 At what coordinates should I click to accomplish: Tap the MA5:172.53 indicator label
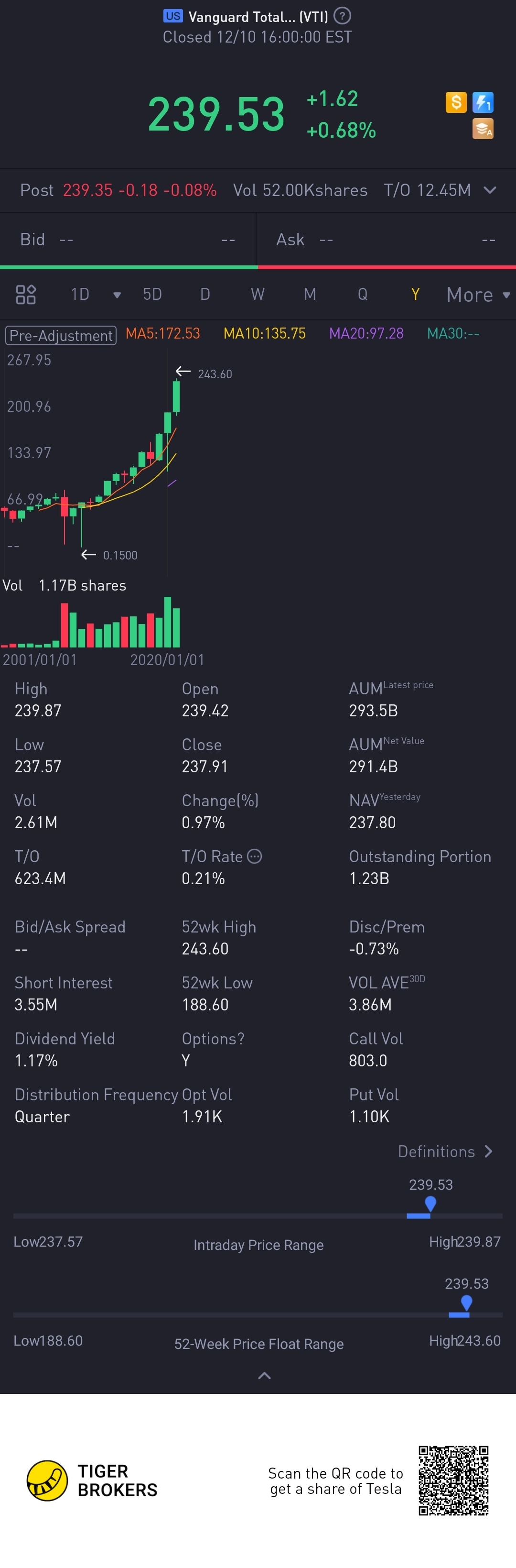click(x=162, y=334)
